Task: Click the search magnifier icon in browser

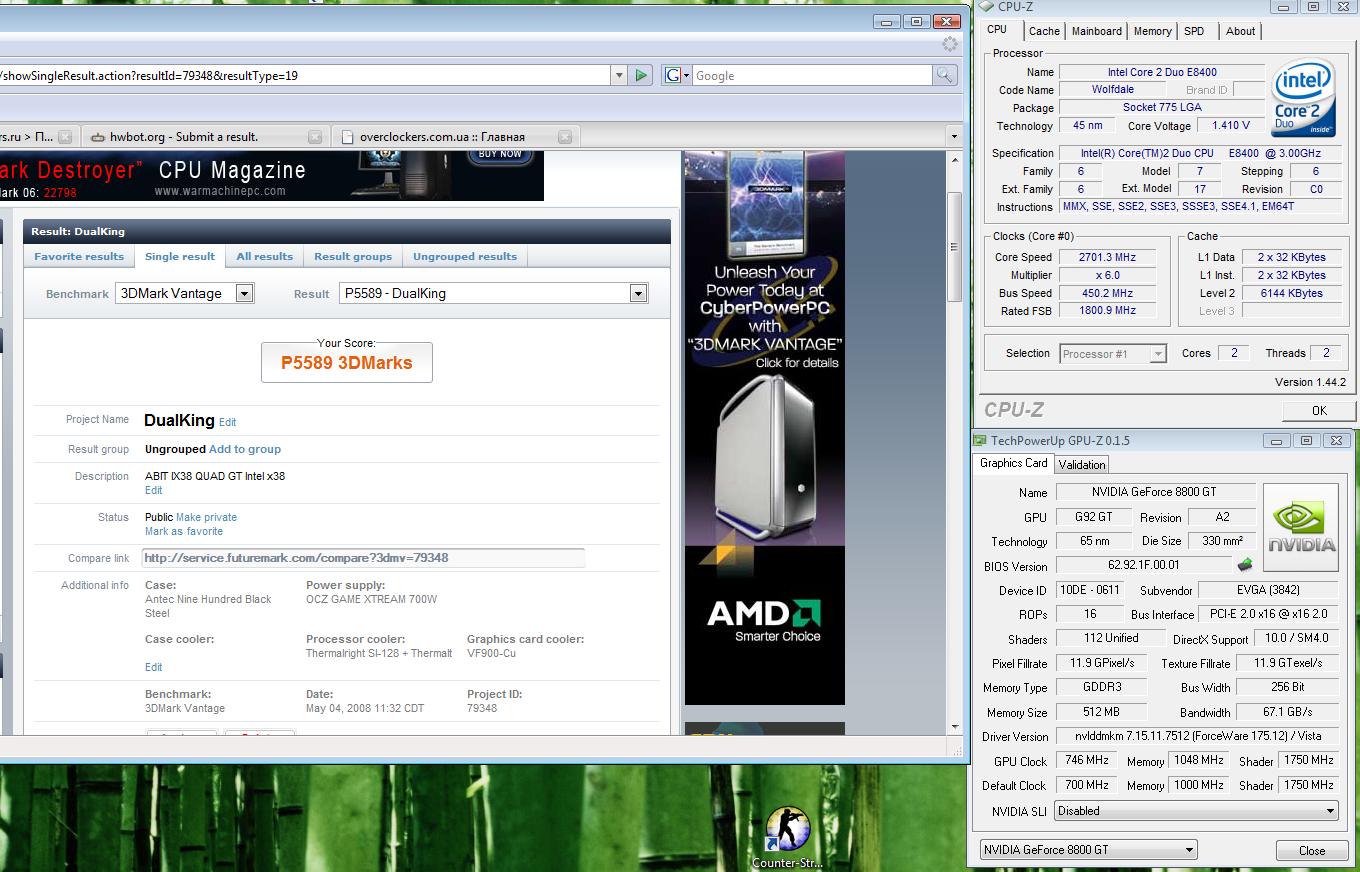Action: [x=945, y=75]
